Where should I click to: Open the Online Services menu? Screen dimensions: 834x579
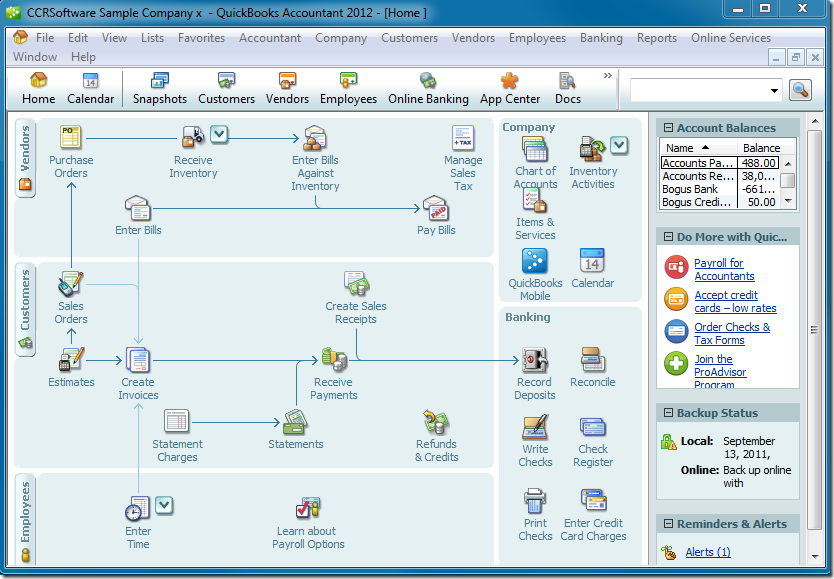pos(731,38)
